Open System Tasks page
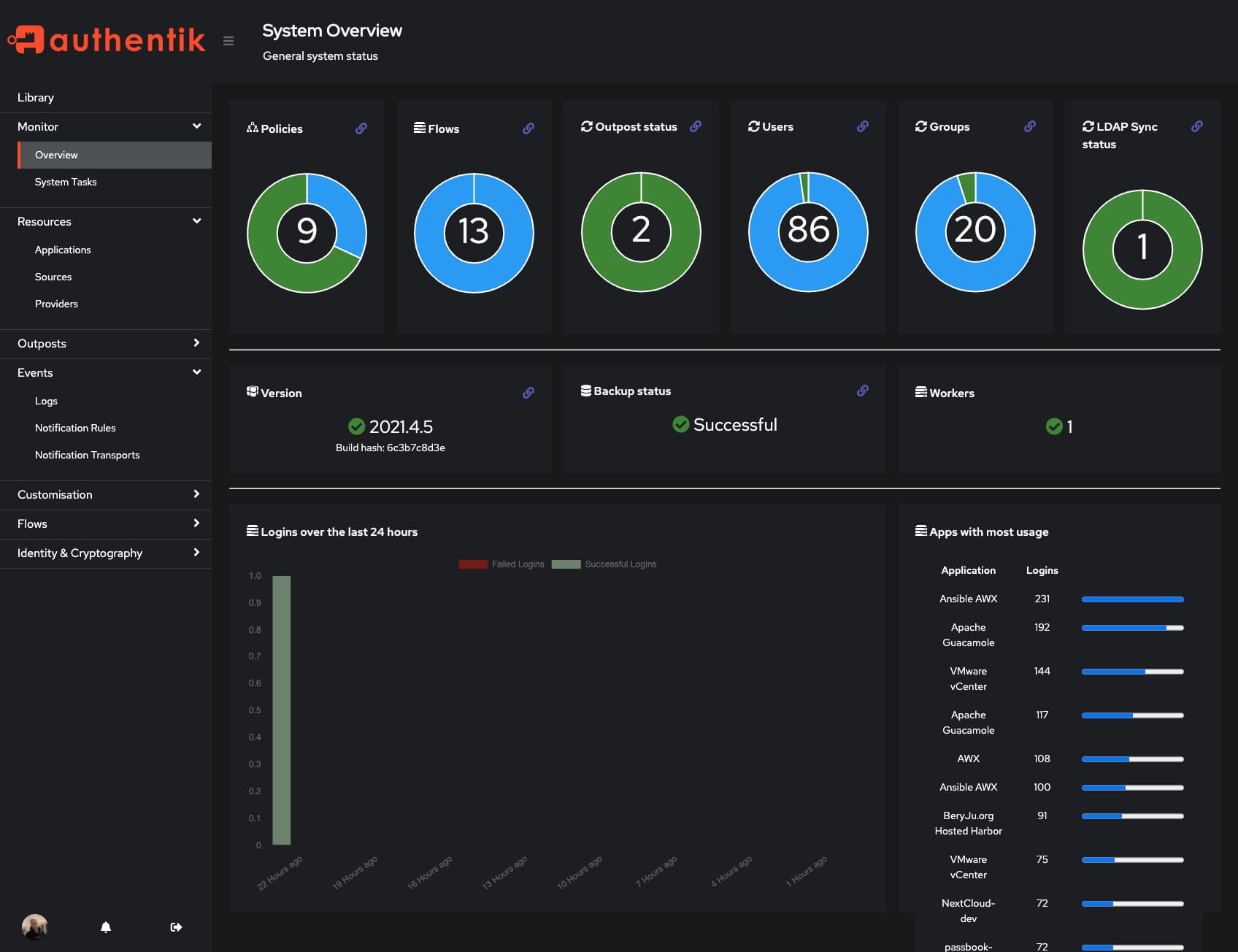 [115, 182]
